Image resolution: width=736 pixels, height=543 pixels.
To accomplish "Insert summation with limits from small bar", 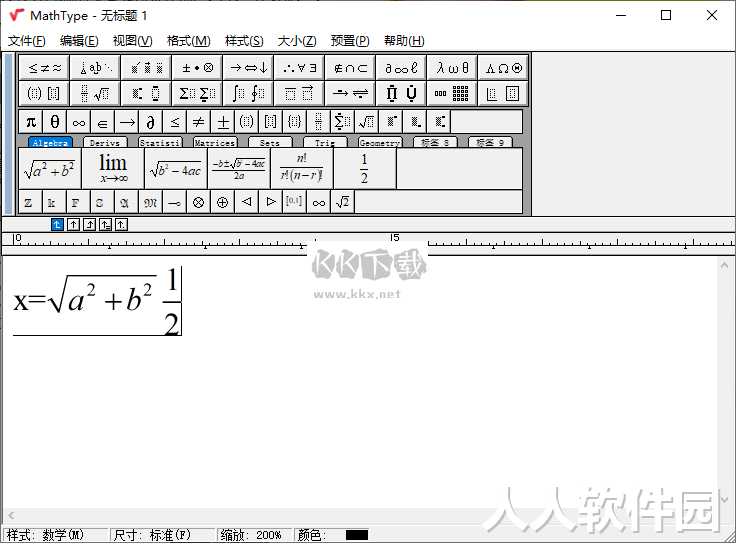I will pos(342,122).
